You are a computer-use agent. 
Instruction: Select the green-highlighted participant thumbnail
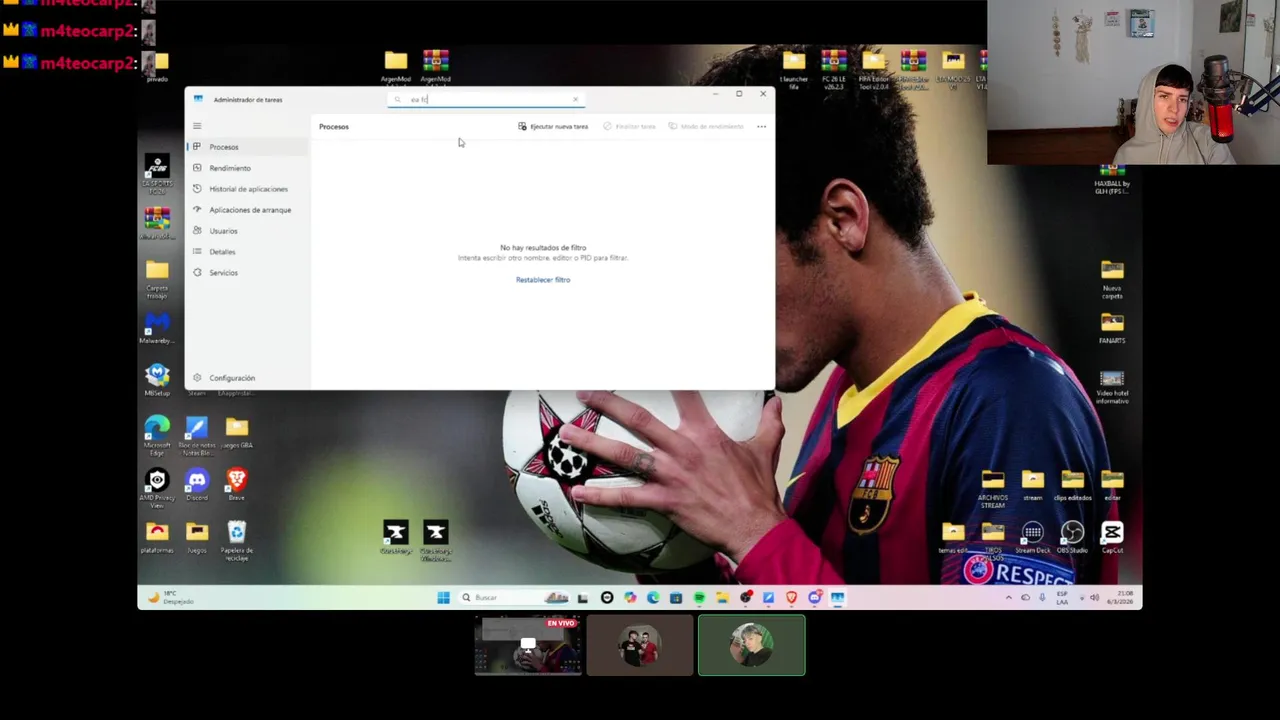click(752, 645)
